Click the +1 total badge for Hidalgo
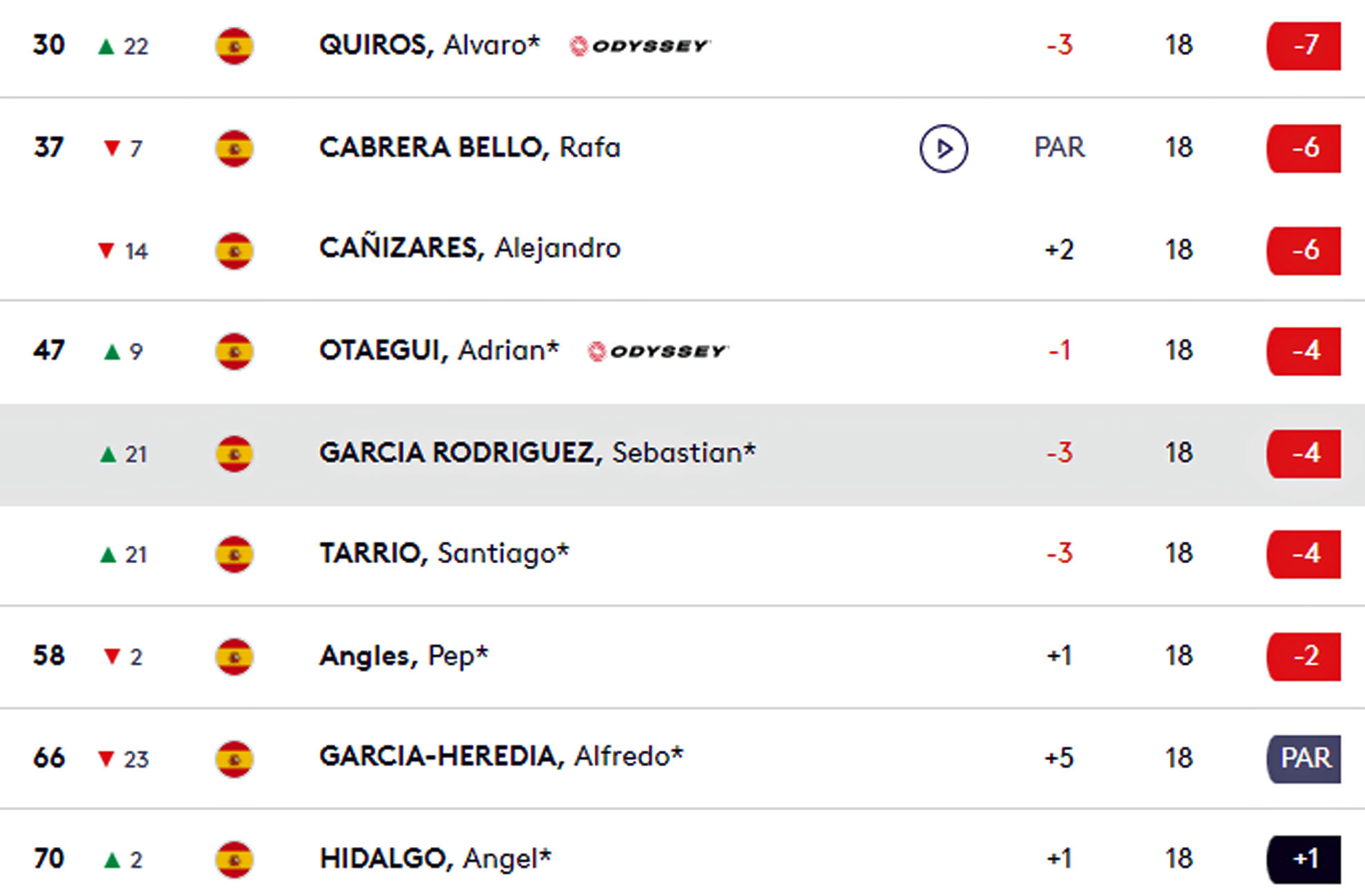 point(1304,859)
